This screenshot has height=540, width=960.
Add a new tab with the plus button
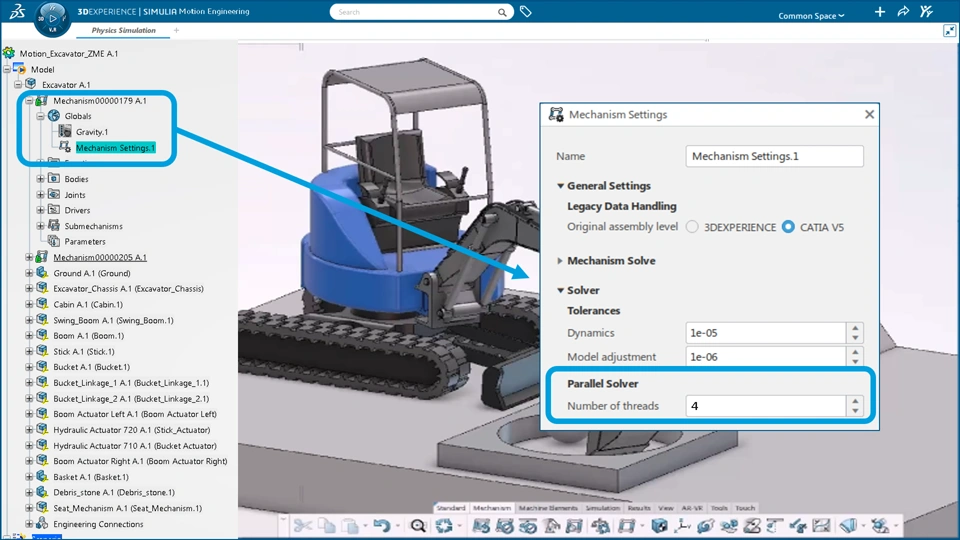pos(176,30)
